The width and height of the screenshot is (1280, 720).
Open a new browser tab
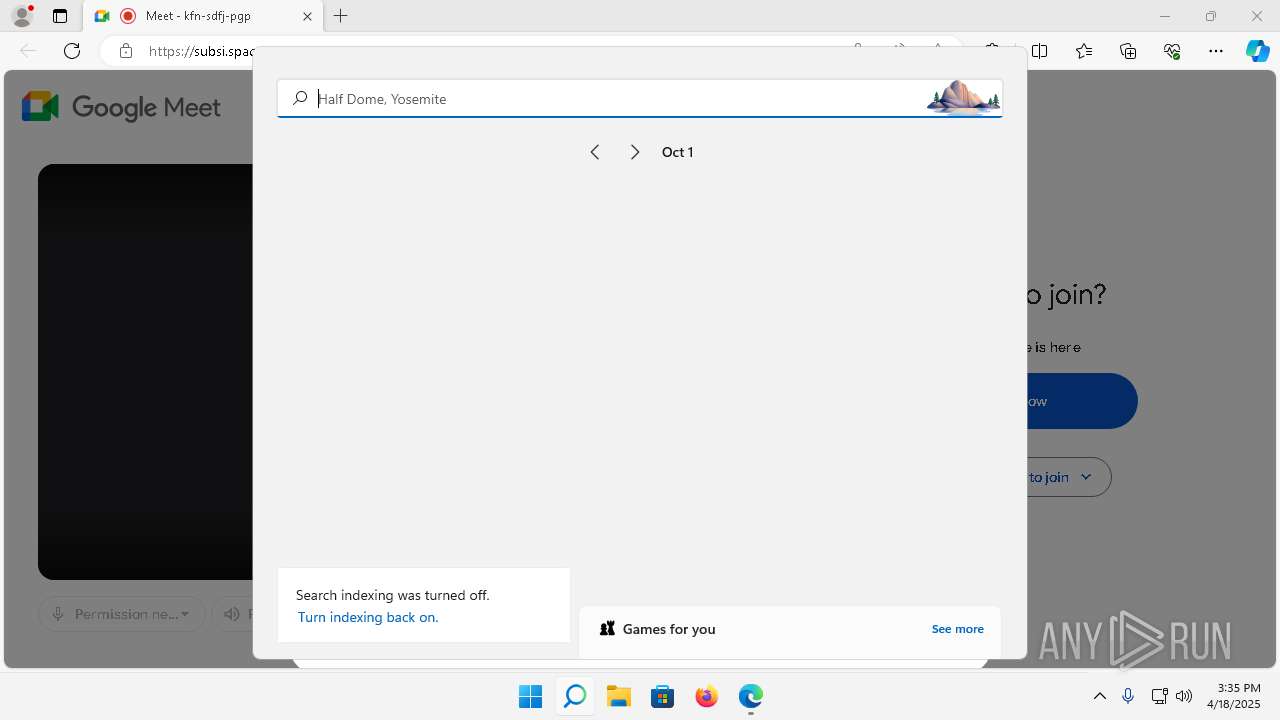(x=341, y=16)
